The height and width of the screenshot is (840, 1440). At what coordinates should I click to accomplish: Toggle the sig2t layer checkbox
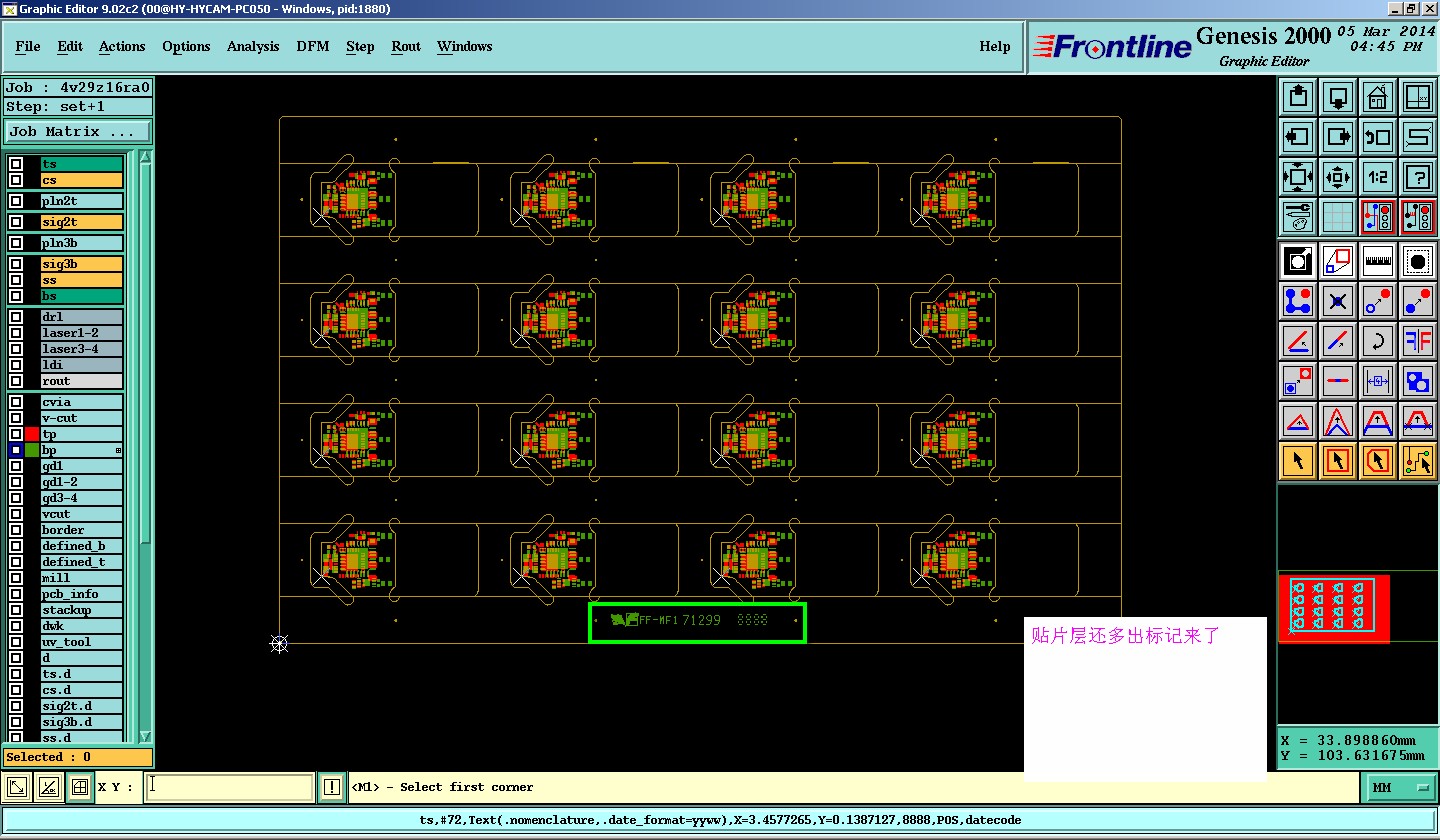[x=16, y=222]
